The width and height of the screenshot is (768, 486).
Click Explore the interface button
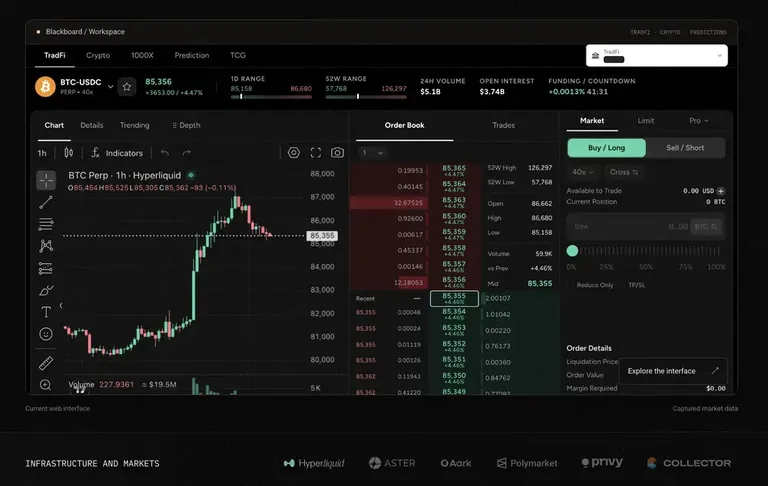pyautogui.click(x=673, y=371)
